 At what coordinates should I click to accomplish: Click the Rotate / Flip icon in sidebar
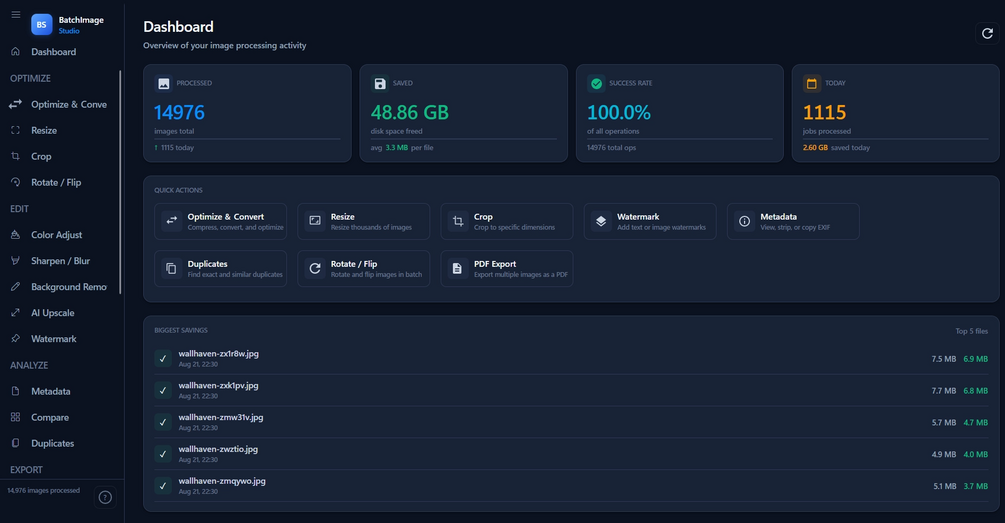(15, 182)
